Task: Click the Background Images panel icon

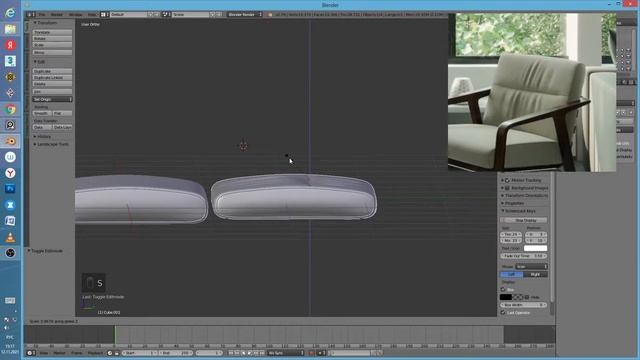Action: [507, 188]
